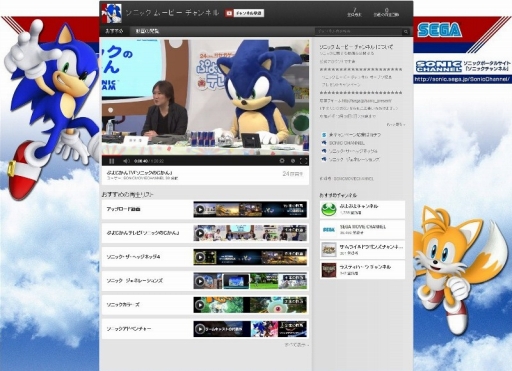Select the first channel navigation tab
The width and height of the screenshot is (512, 371).
tap(115, 31)
